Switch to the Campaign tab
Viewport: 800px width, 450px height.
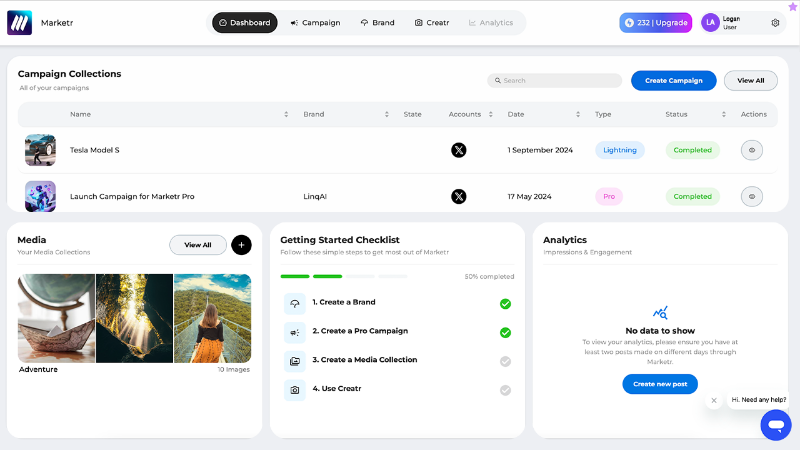(x=315, y=22)
